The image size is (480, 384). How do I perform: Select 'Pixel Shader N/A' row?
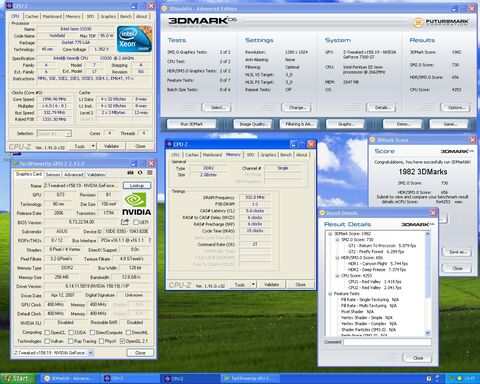[357, 312]
